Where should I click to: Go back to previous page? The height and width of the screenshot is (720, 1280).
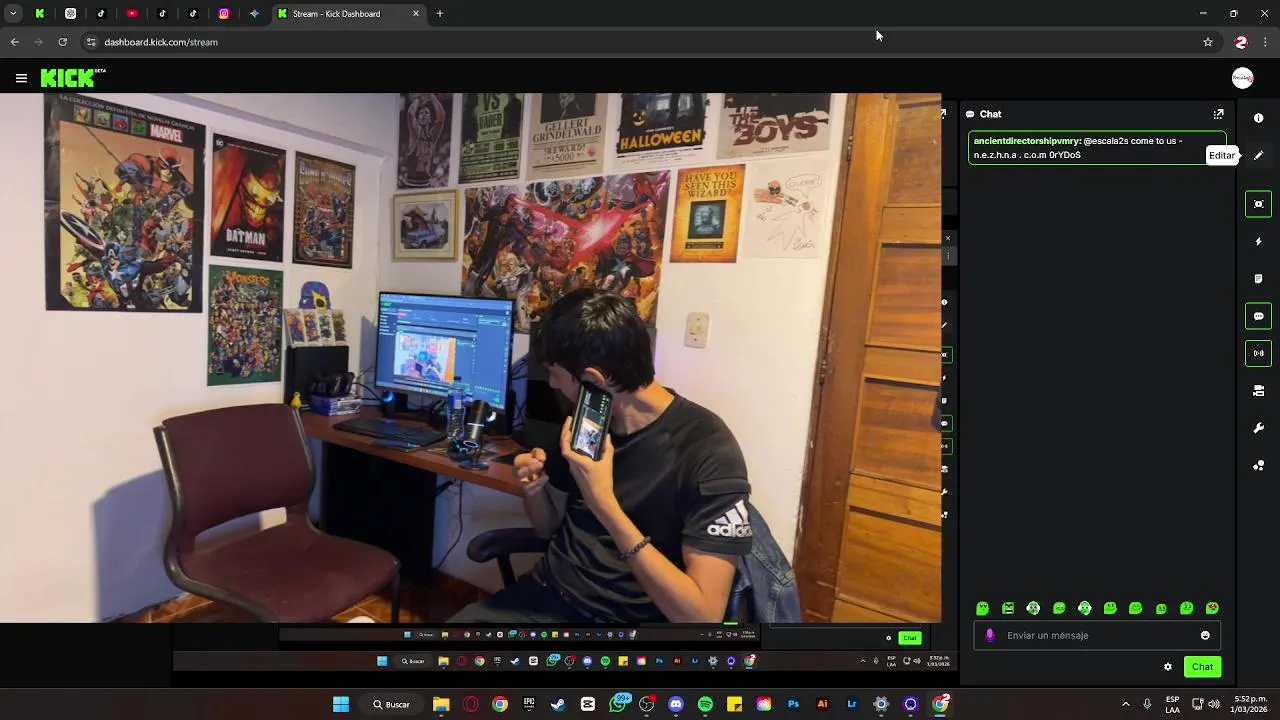[14, 42]
